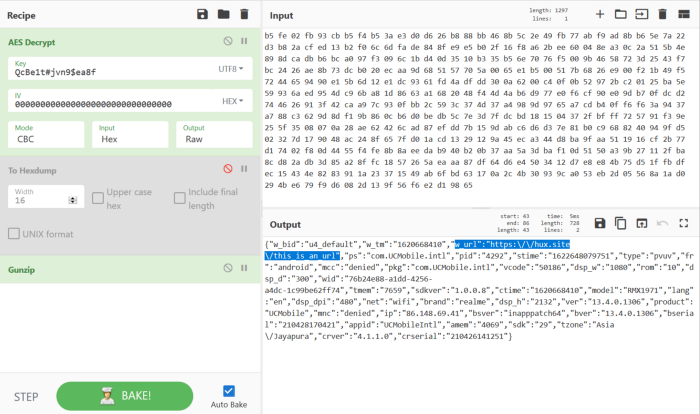
Task: Maximise the output pane
Action: tap(683, 223)
